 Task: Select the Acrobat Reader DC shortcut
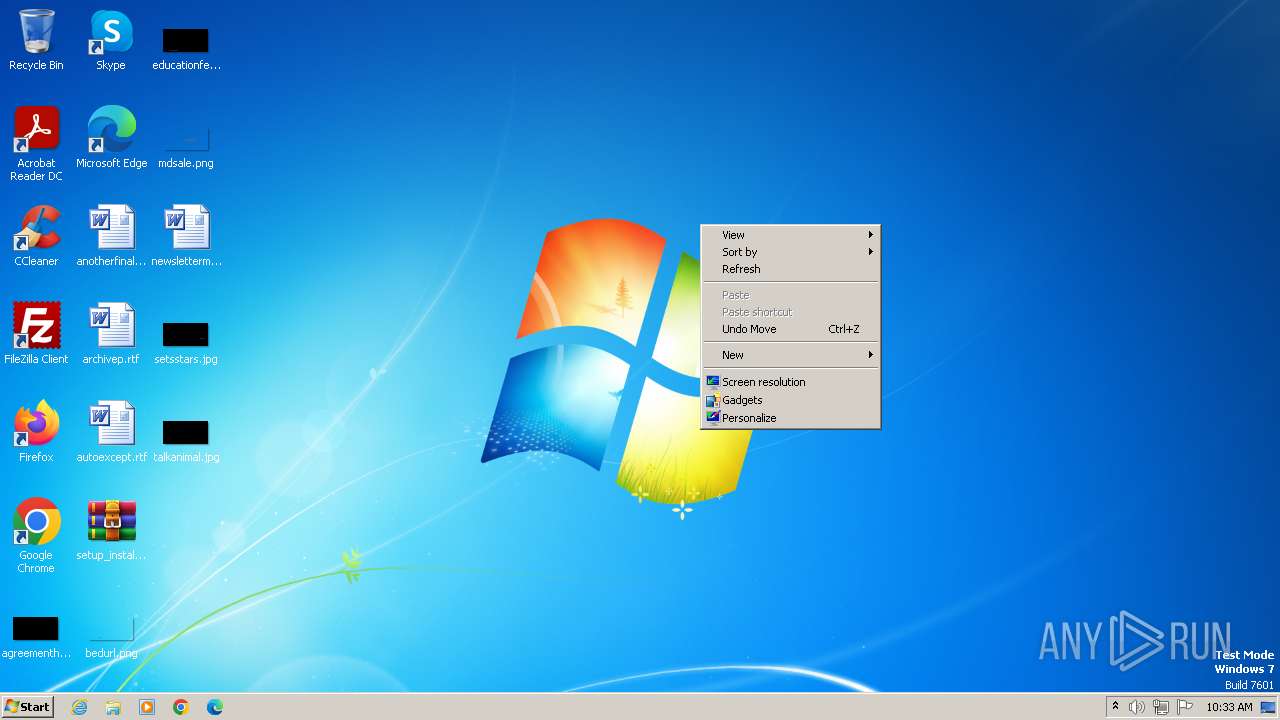[x=36, y=144]
